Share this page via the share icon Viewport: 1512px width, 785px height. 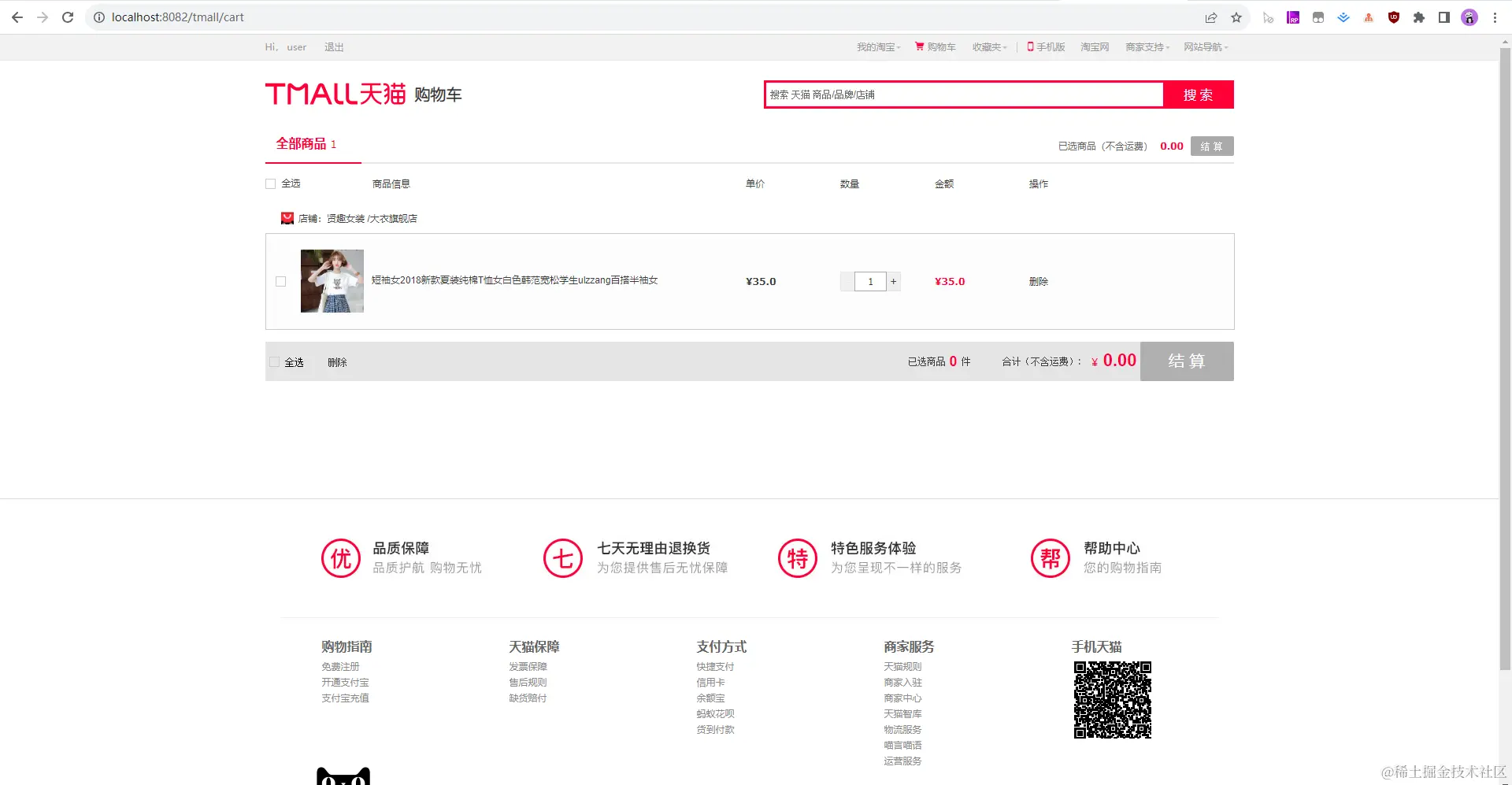[1211, 17]
